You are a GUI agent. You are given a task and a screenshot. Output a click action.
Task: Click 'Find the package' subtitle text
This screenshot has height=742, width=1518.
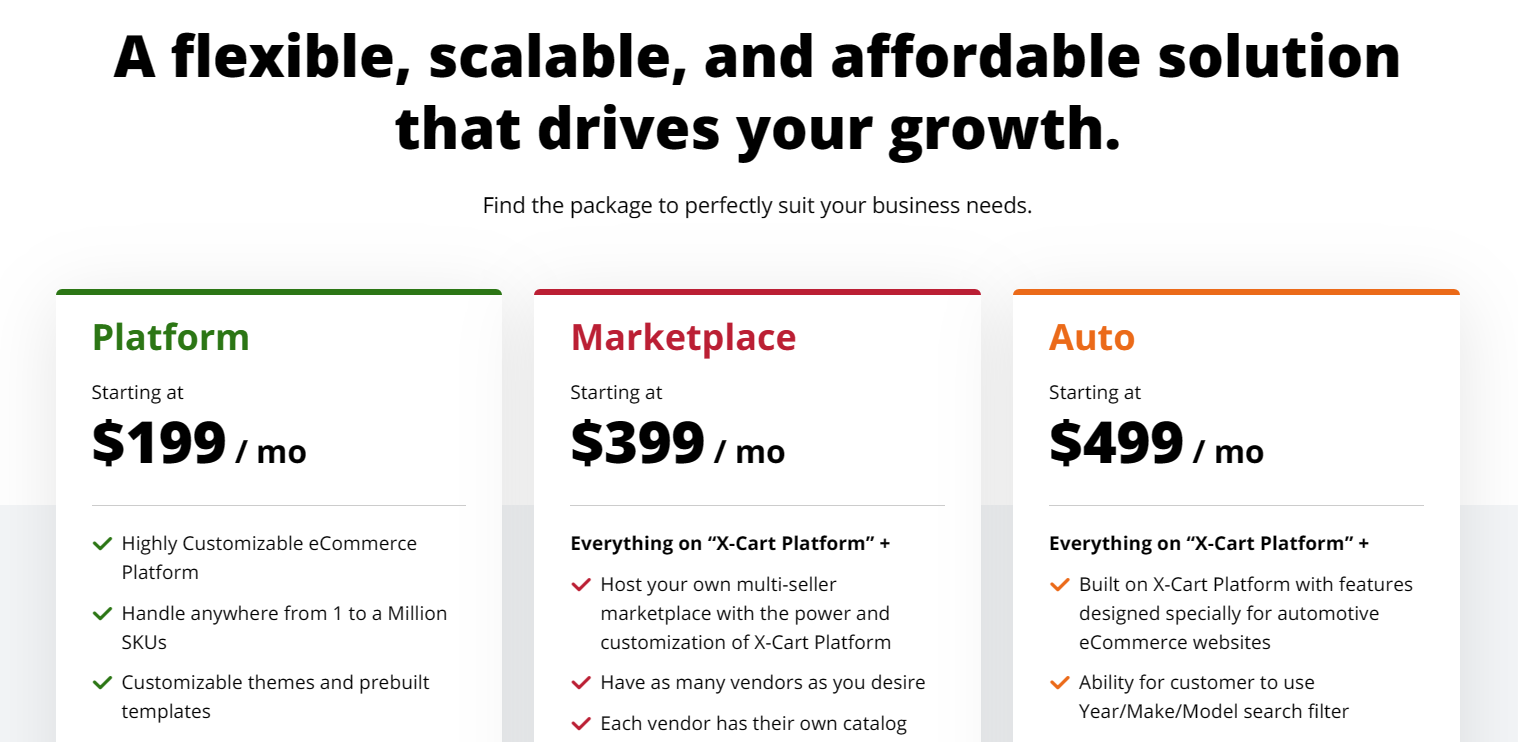(x=757, y=206)
